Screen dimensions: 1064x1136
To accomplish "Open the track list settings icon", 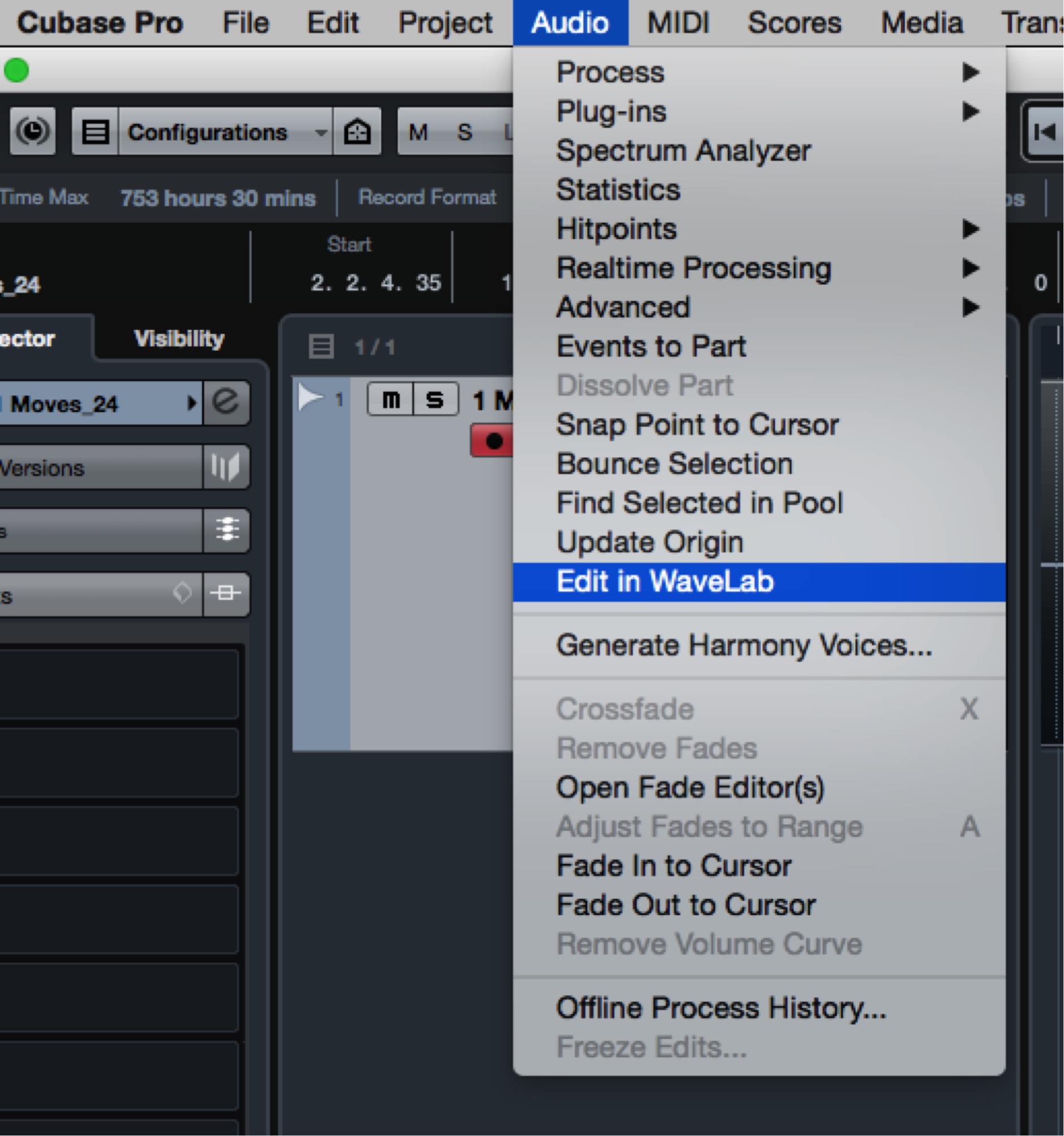I will 320,346.
